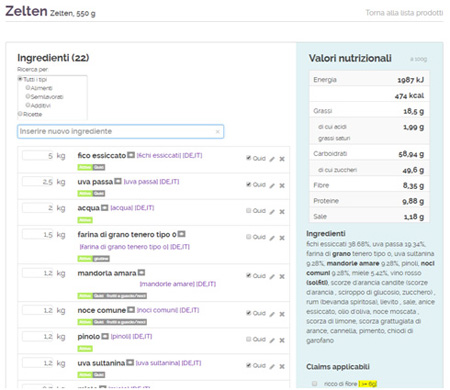
Task: Remove the fico essiccato ingredient row
Action: (282, 159)
